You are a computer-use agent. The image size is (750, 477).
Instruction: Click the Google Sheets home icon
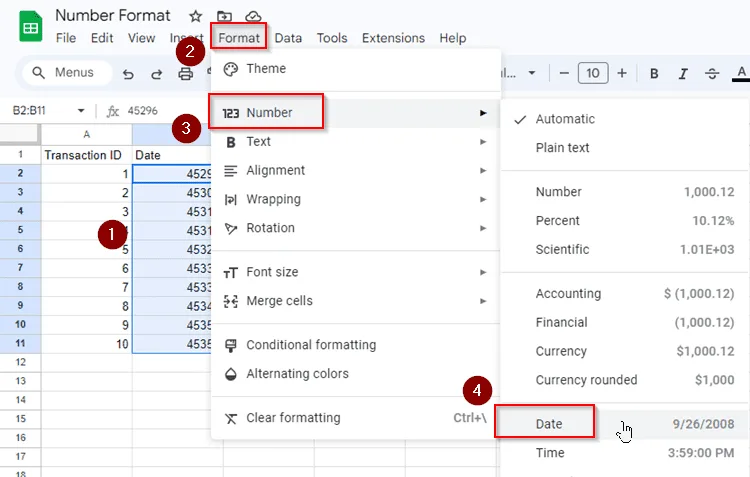click(31, 27)
